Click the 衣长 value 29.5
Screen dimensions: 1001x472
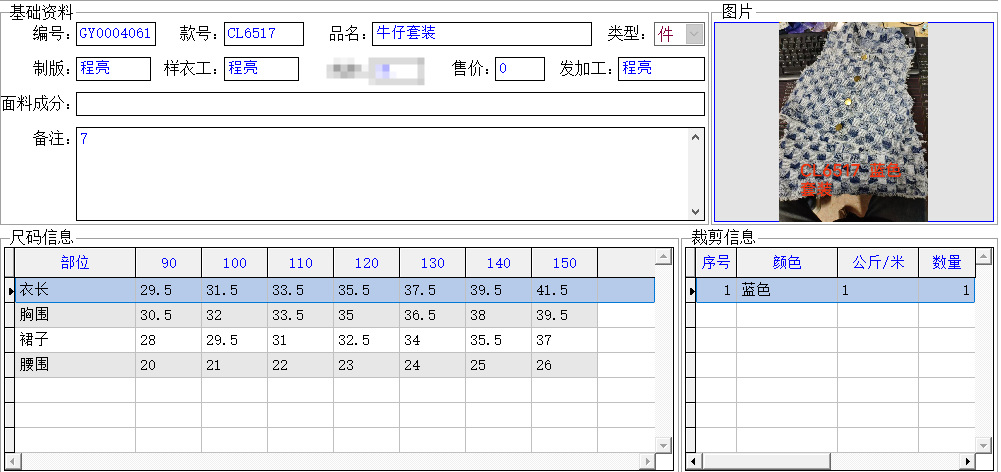click(169, 290)
